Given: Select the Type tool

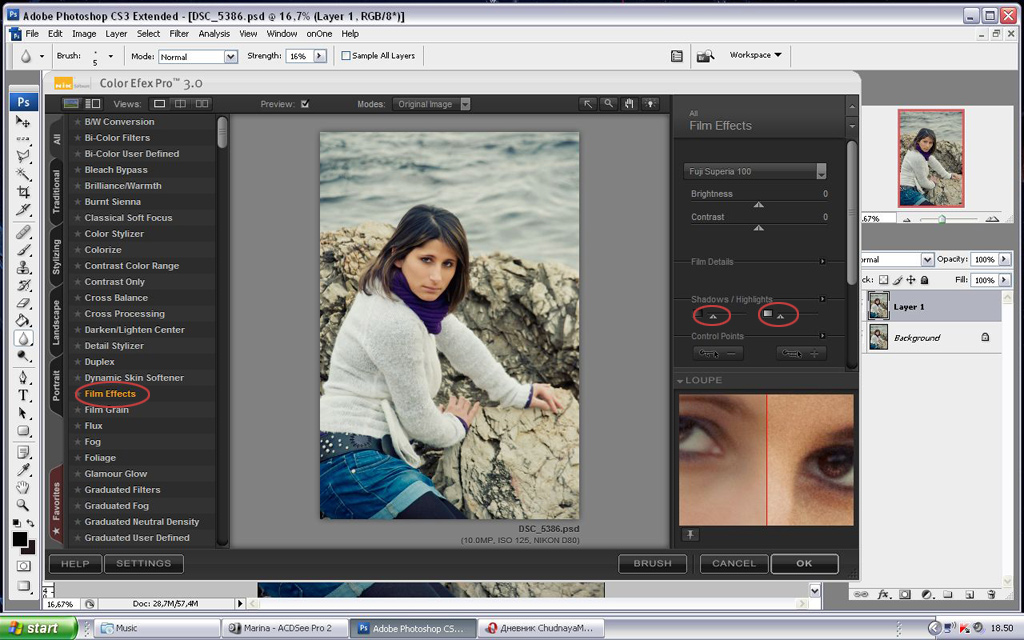Looking at the screenshot, I should (x=23, y=395).
